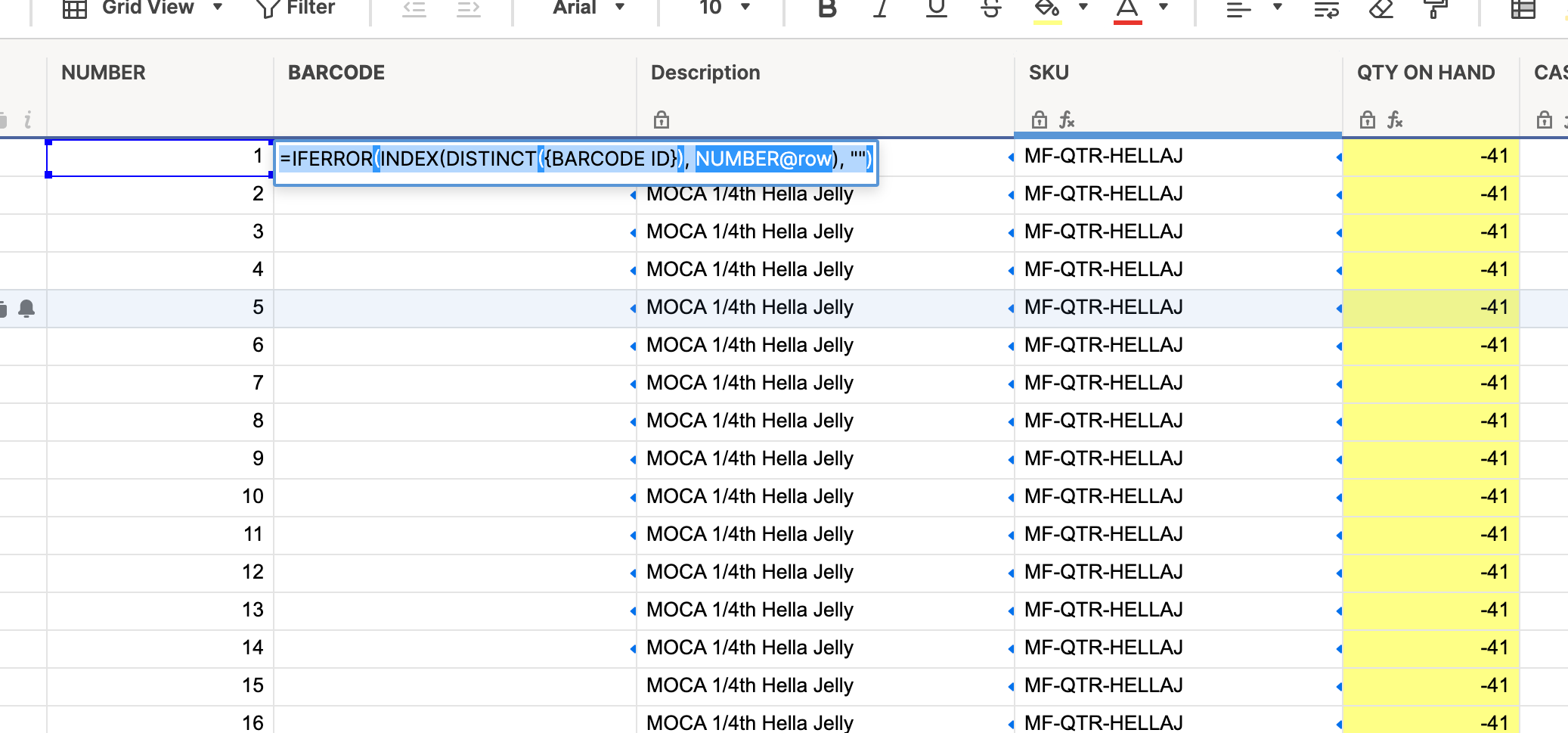Select the format painter tool
Screen dimensions: 1568x733
[x=1434, y=8]
